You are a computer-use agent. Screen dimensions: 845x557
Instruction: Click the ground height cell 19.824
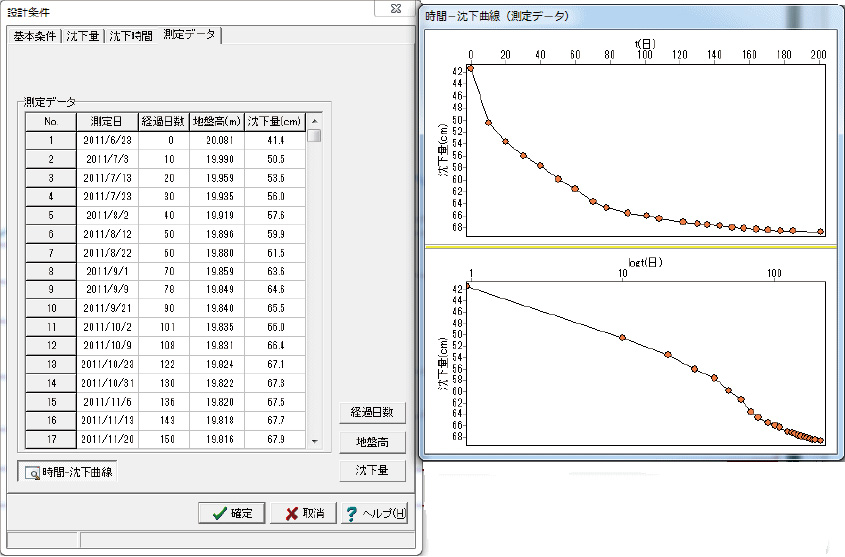coord(217,364)
